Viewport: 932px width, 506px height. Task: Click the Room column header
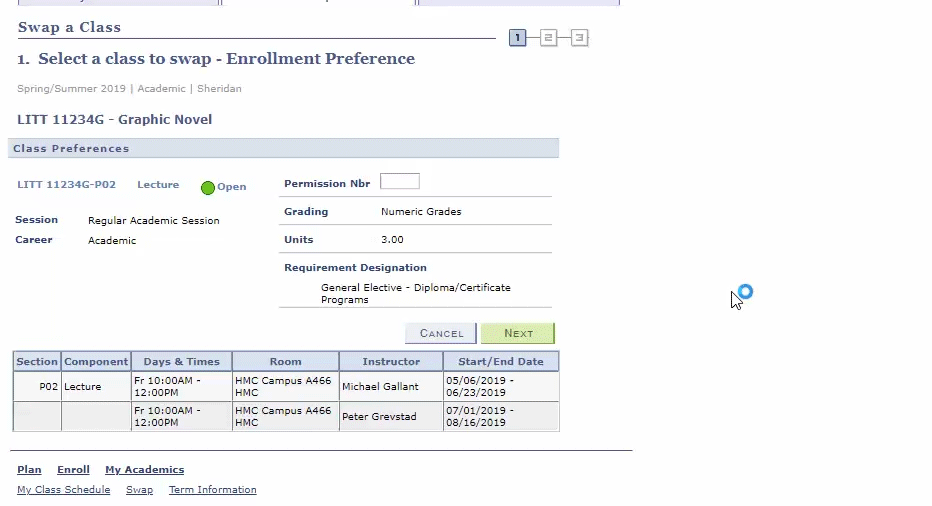(x=285, y=362)
